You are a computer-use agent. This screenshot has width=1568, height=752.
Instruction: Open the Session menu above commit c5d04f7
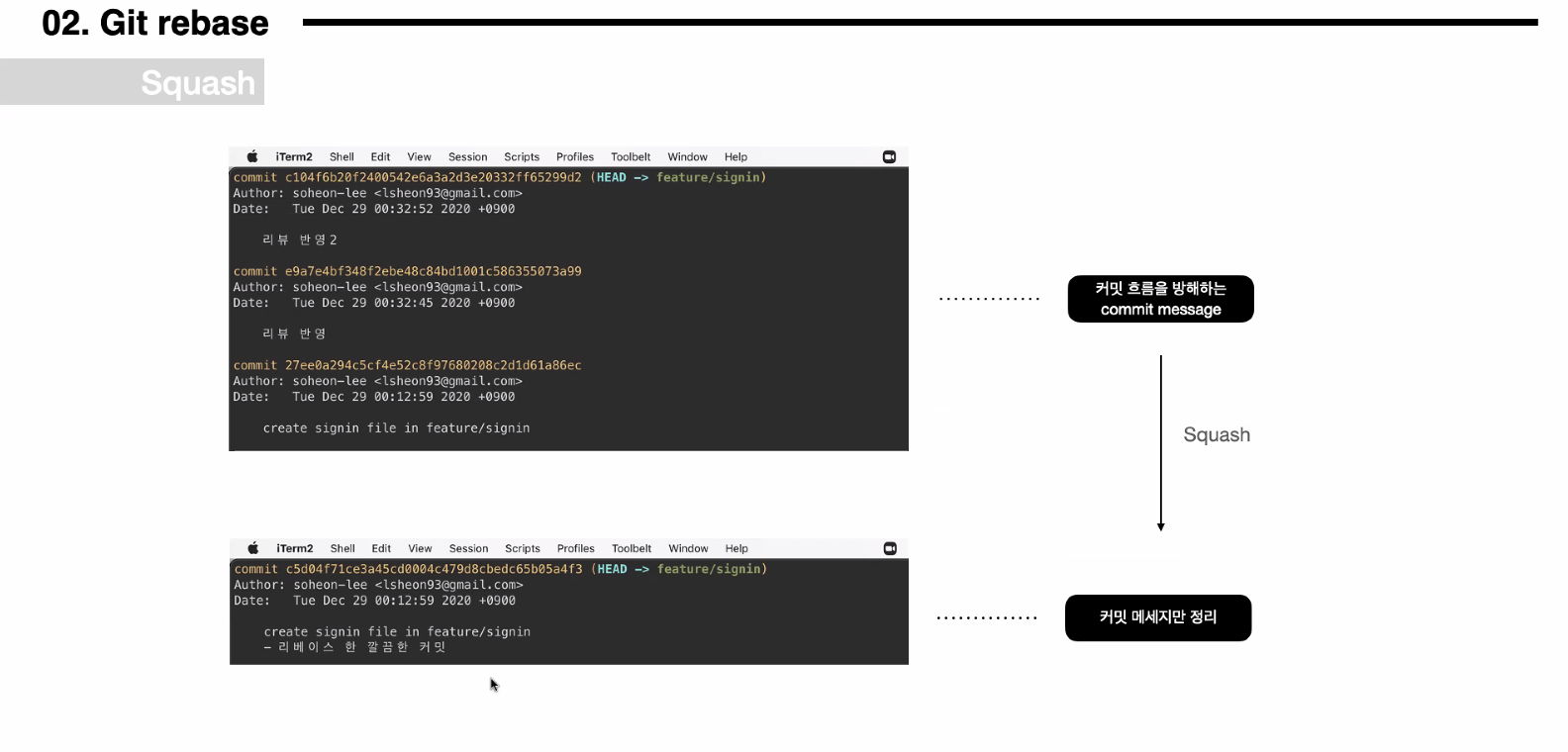click(x=469, y=548)
